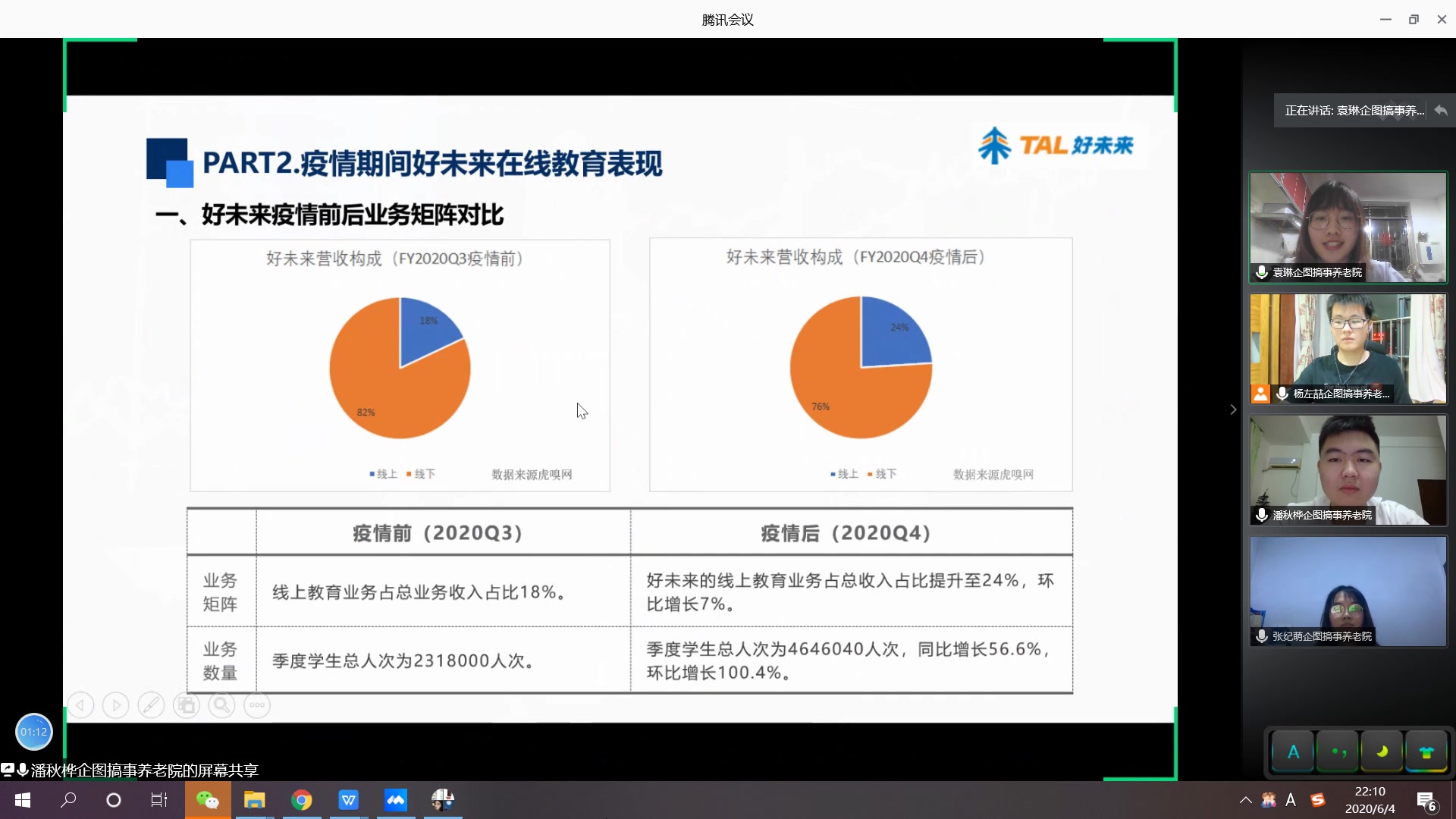Select 杨左喆 participant video tile
1456x819 pixels.
pyautogui.click(x=1348, y=349)
